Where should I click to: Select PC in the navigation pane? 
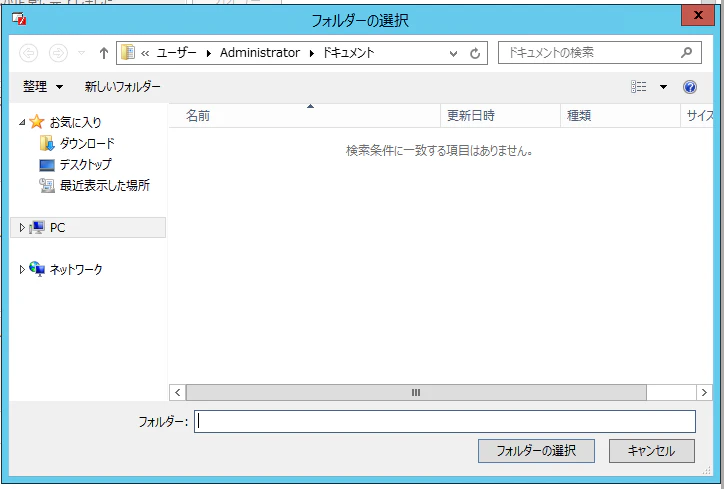(x=58, y=228)
